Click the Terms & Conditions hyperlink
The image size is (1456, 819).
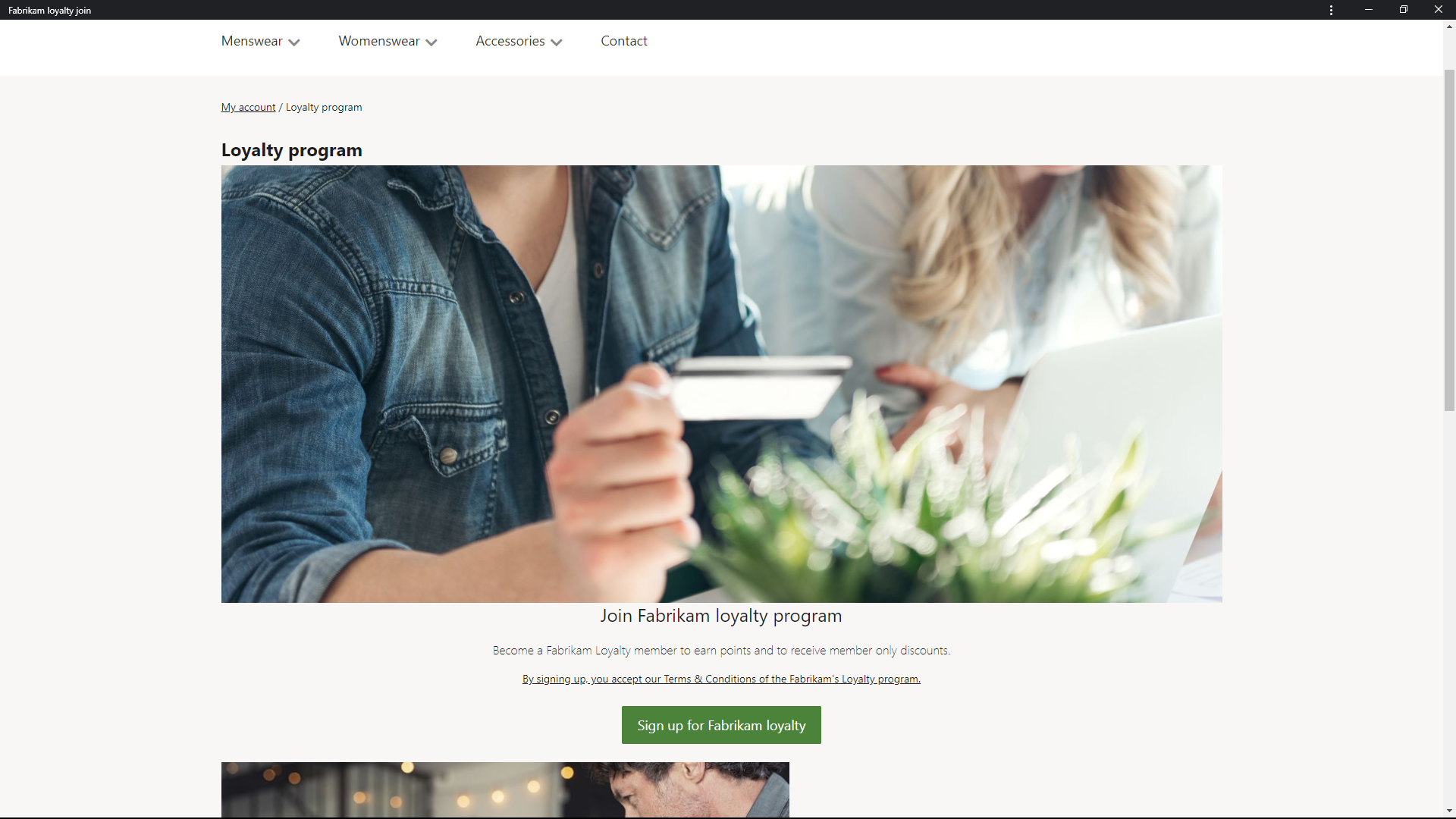(720, 679)
